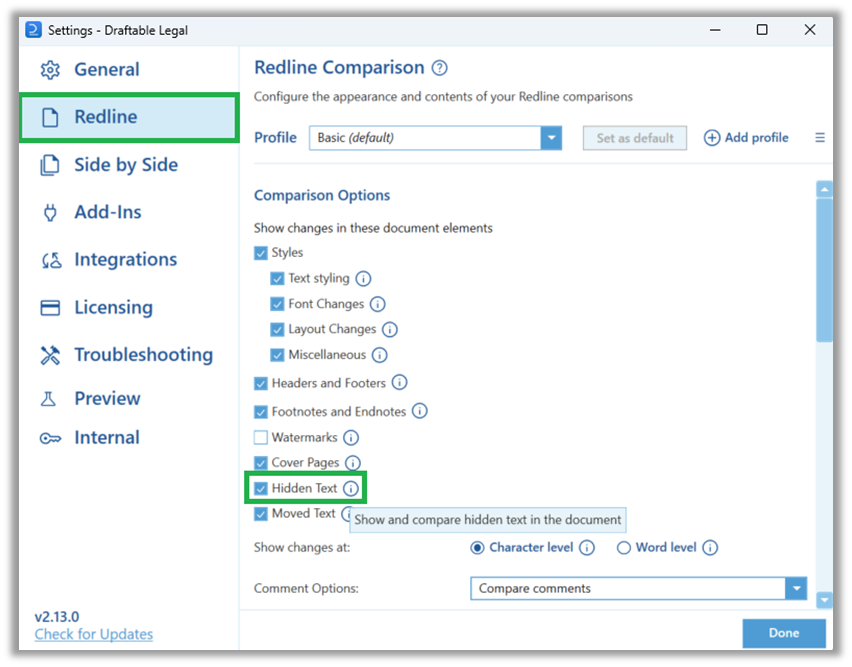Open the profile hamburger menu icon

(x=820, y=138)
